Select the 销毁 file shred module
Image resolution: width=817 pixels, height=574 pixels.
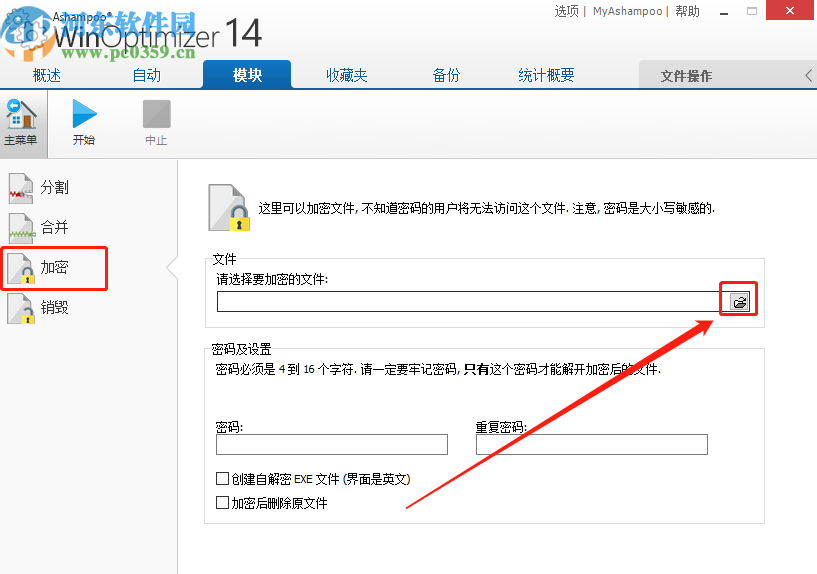39,308
